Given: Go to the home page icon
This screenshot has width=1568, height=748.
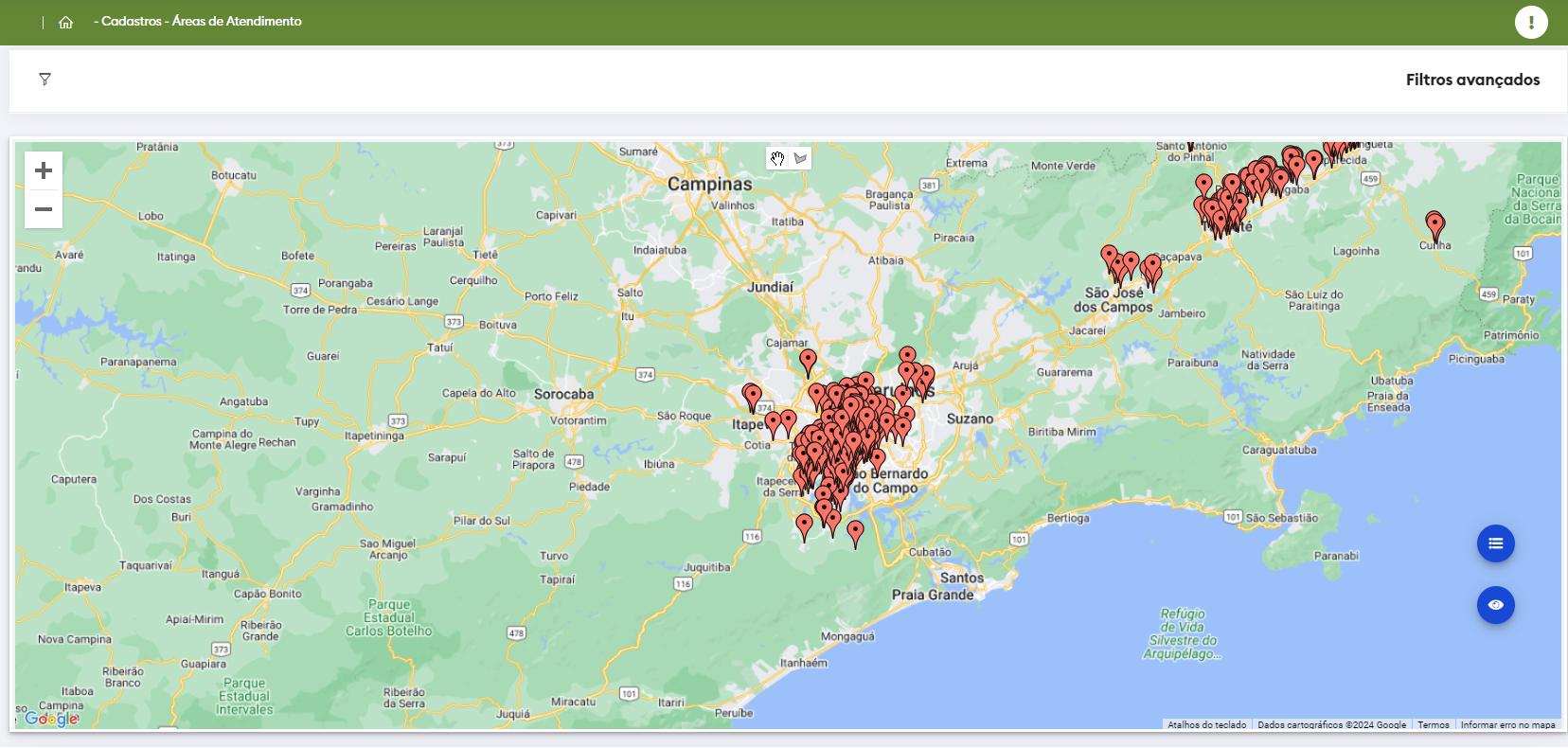Looking at the screenshot, I should point(65,23).
